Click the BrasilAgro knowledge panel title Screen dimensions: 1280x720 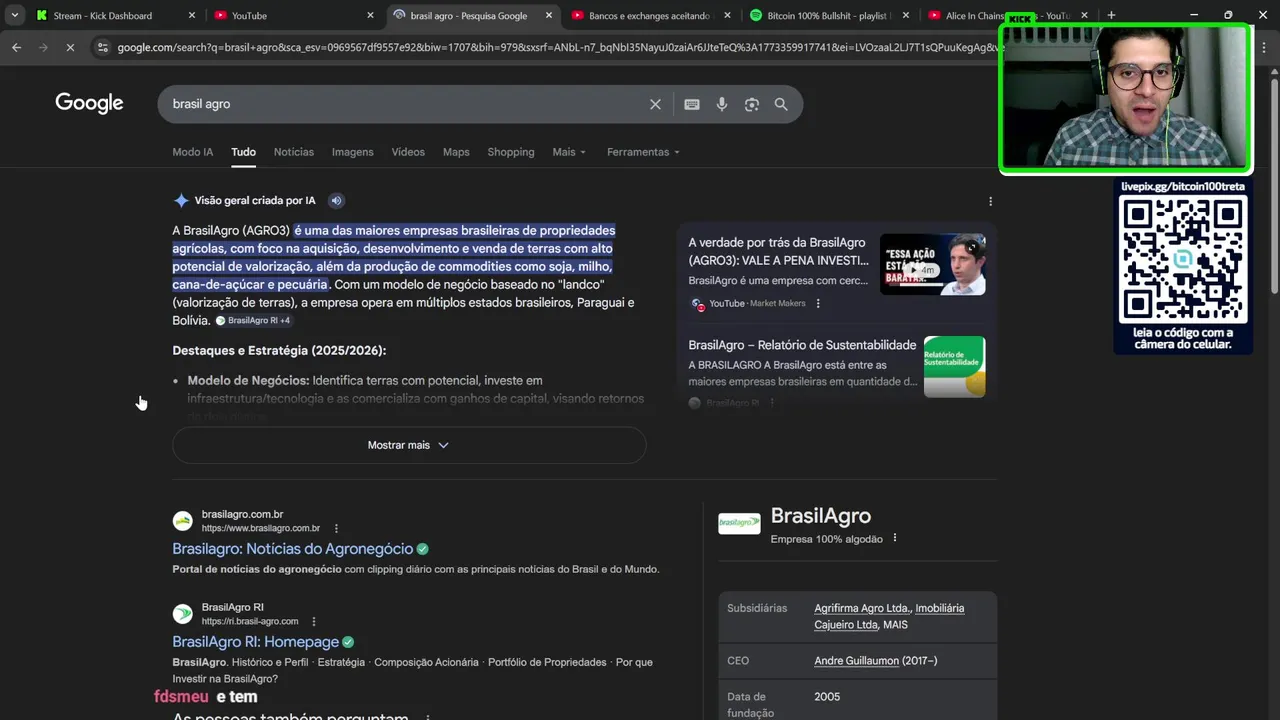820,516
